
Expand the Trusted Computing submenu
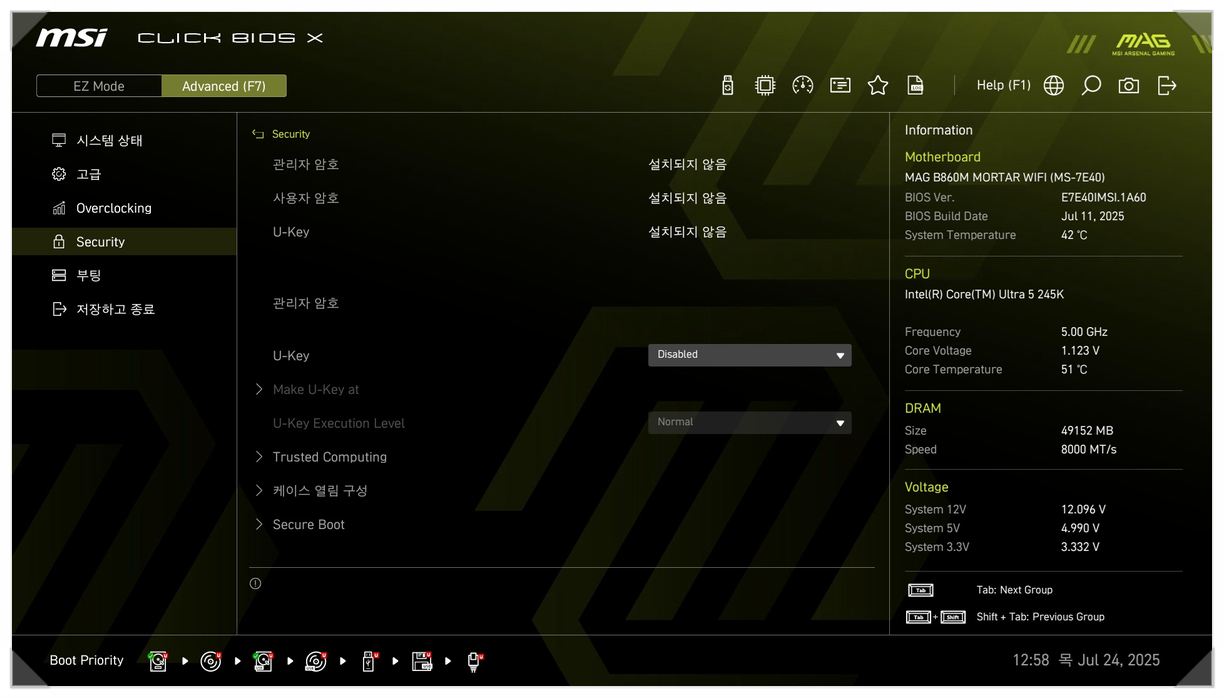tap(329, 457)
